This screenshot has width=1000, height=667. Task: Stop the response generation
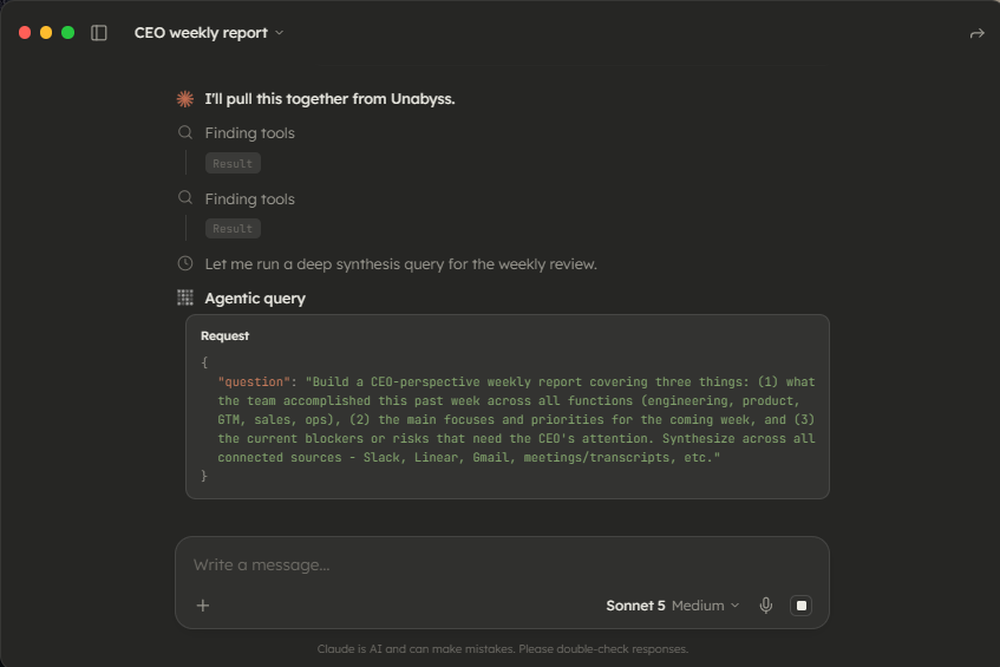pyautogui.click(x=801, y=605)
